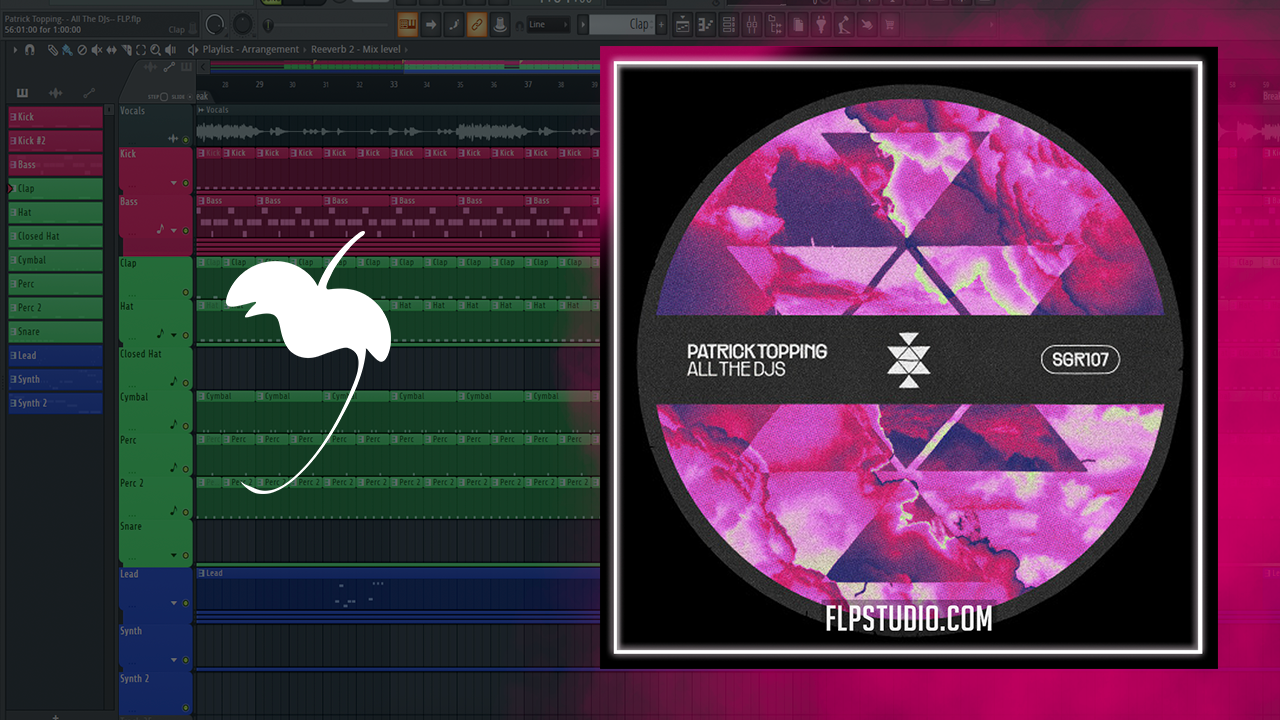
Task: Click Playlist - Arrangement breadcrumb
Action: pyautogui.click(x=250, y=49)
